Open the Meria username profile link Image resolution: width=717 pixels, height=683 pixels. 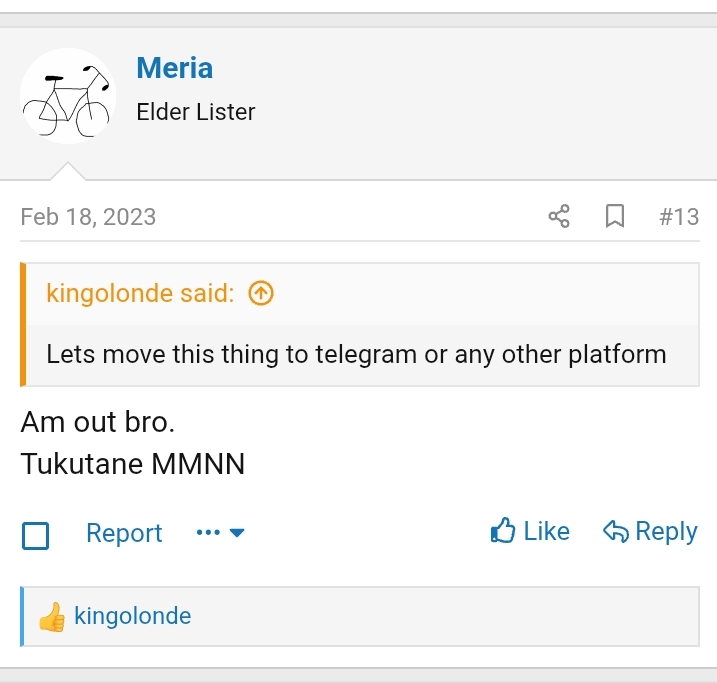tap(174, 68)
